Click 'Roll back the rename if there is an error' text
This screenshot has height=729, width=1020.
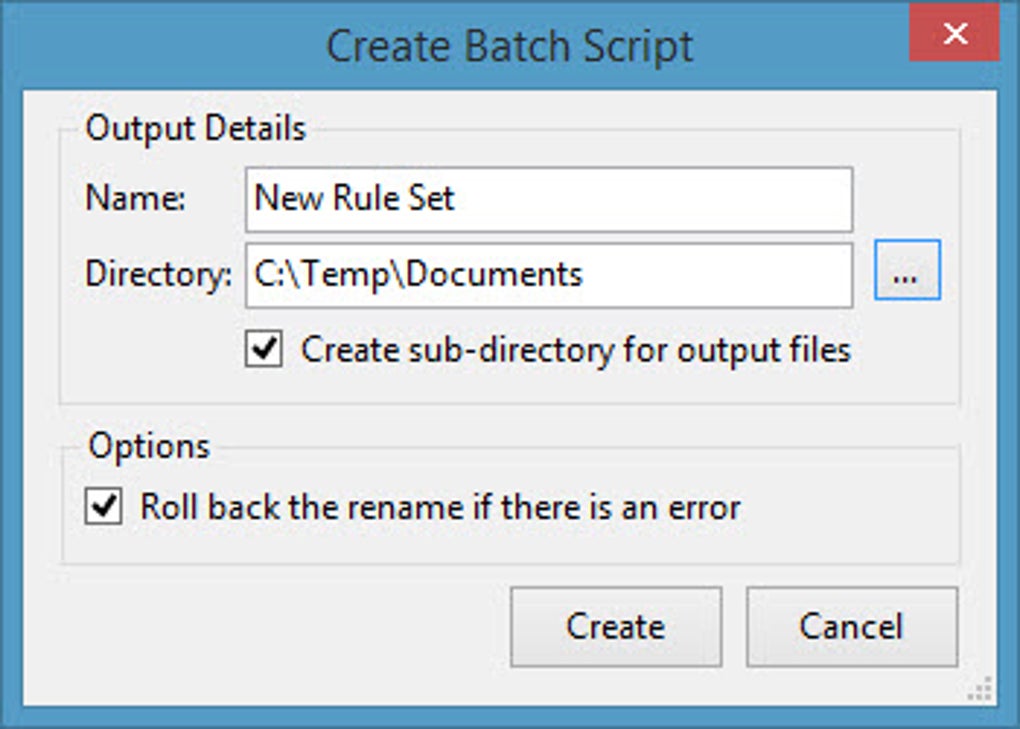(x=440, y=507)
